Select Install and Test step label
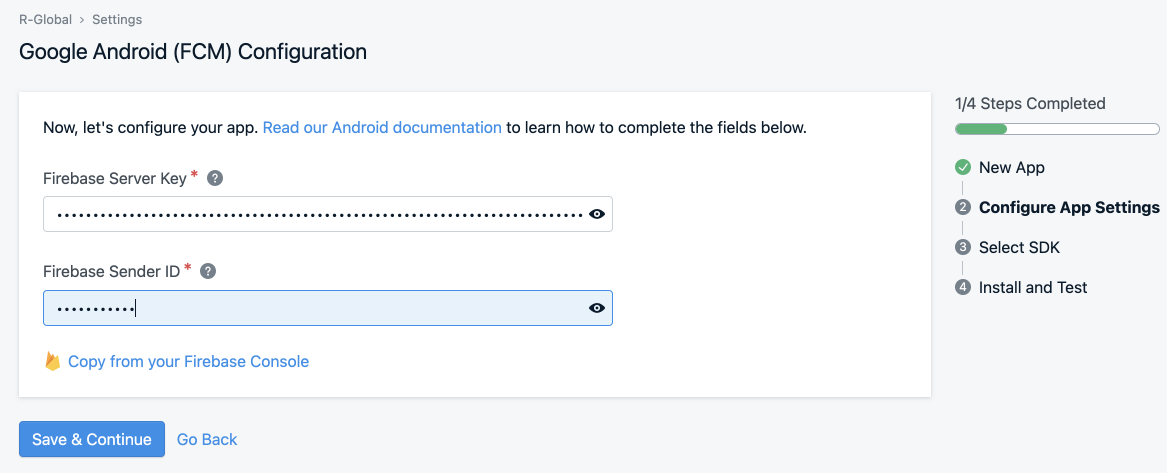 coord(1033,287)
